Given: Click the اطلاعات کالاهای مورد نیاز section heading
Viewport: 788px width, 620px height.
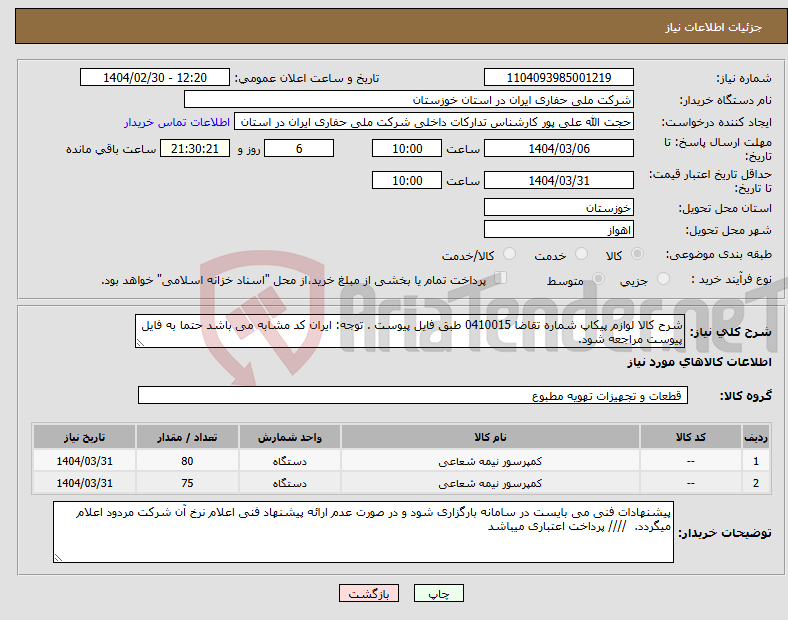Looking at the screenshot, I should coord(699,362).
